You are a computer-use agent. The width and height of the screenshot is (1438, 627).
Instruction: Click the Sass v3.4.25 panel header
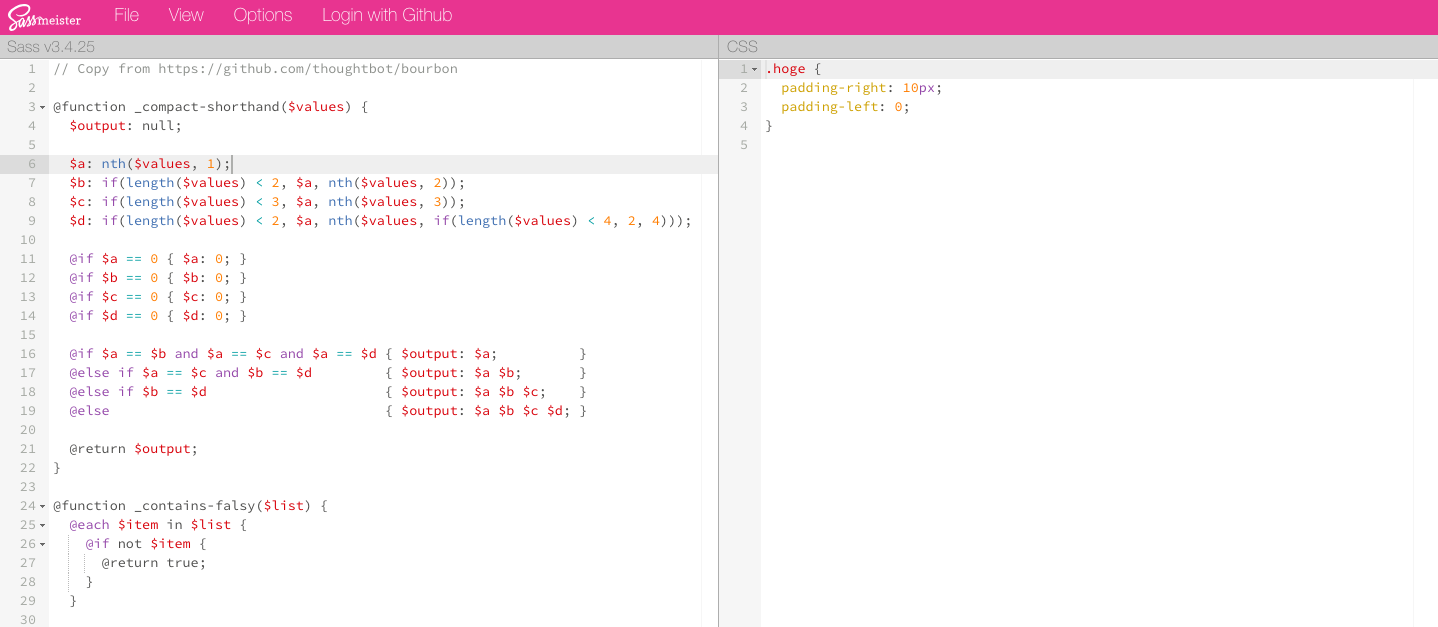coord(51,47)
